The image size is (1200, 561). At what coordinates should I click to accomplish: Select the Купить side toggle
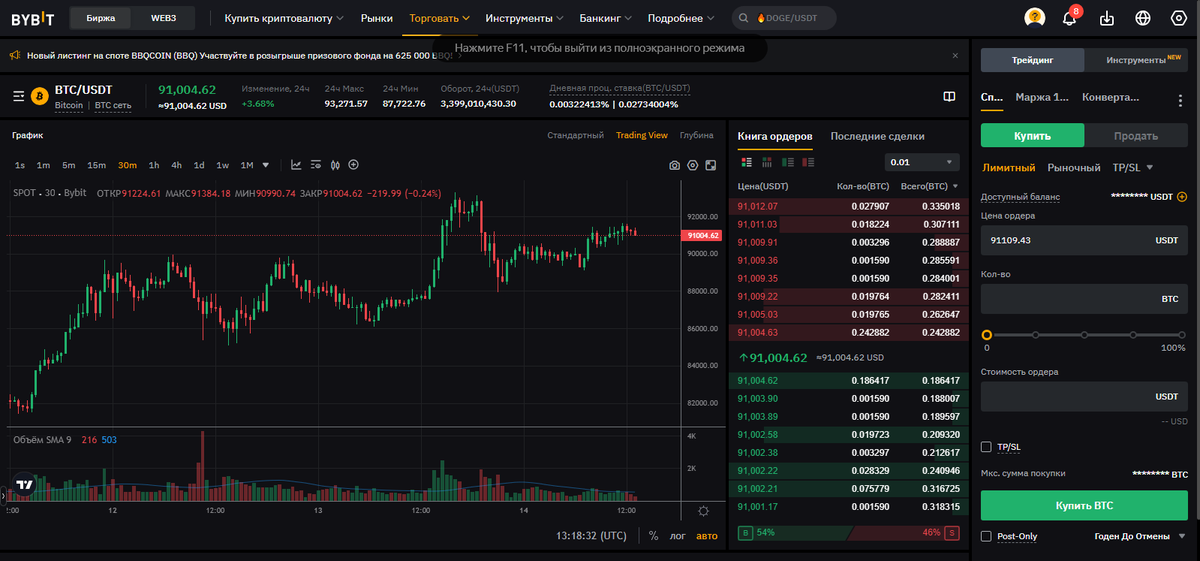point(1032,136)
